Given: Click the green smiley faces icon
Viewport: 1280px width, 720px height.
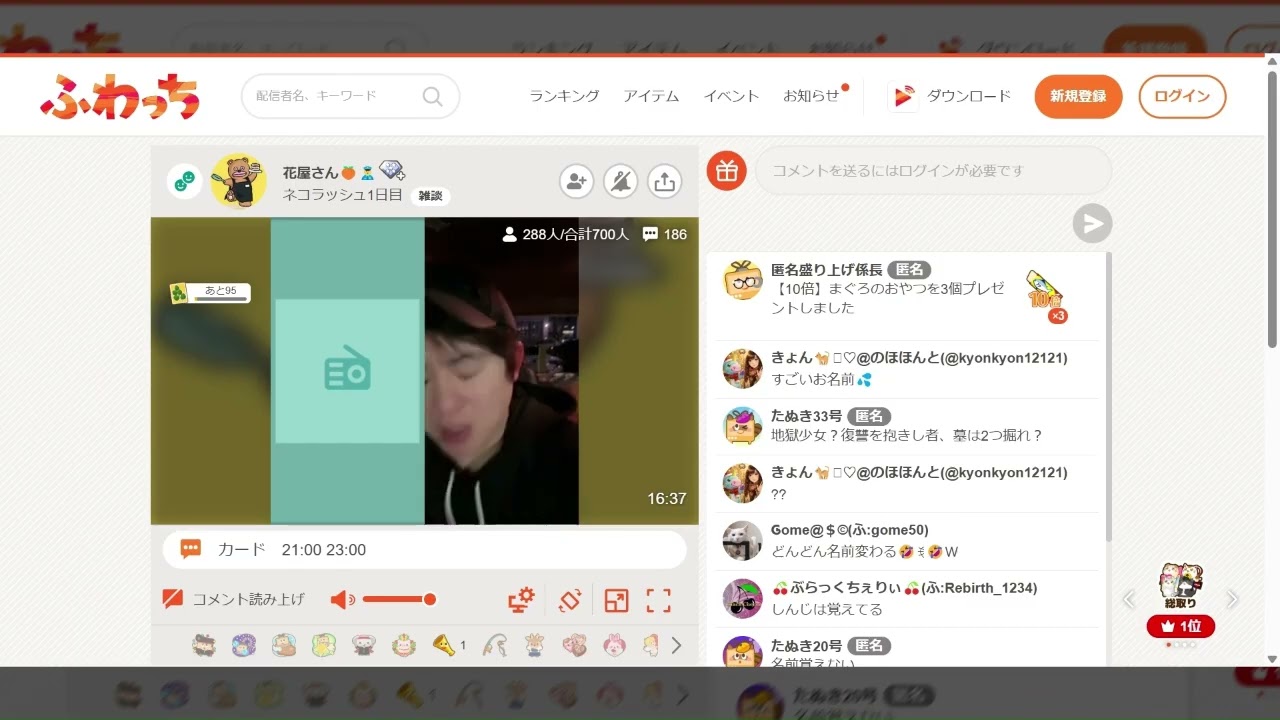Looking at the screenshot, I should 184,181.
